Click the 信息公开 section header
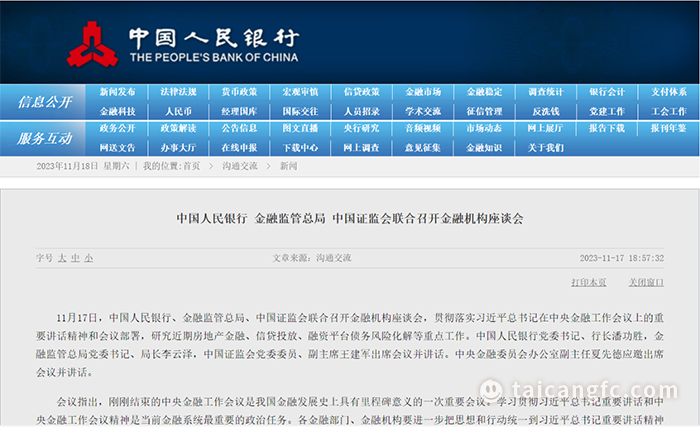This screenshot has width=700, height=427. (45, 102)
